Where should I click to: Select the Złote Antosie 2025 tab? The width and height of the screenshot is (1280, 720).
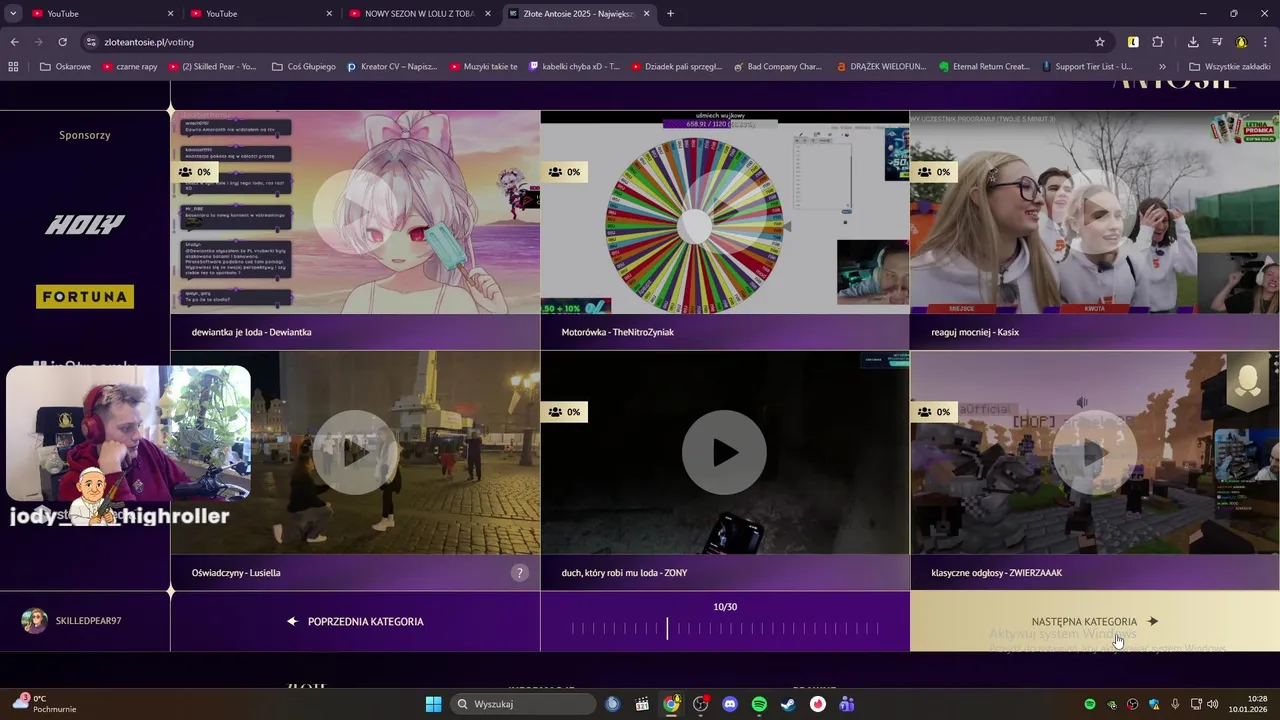coord(578,14)
